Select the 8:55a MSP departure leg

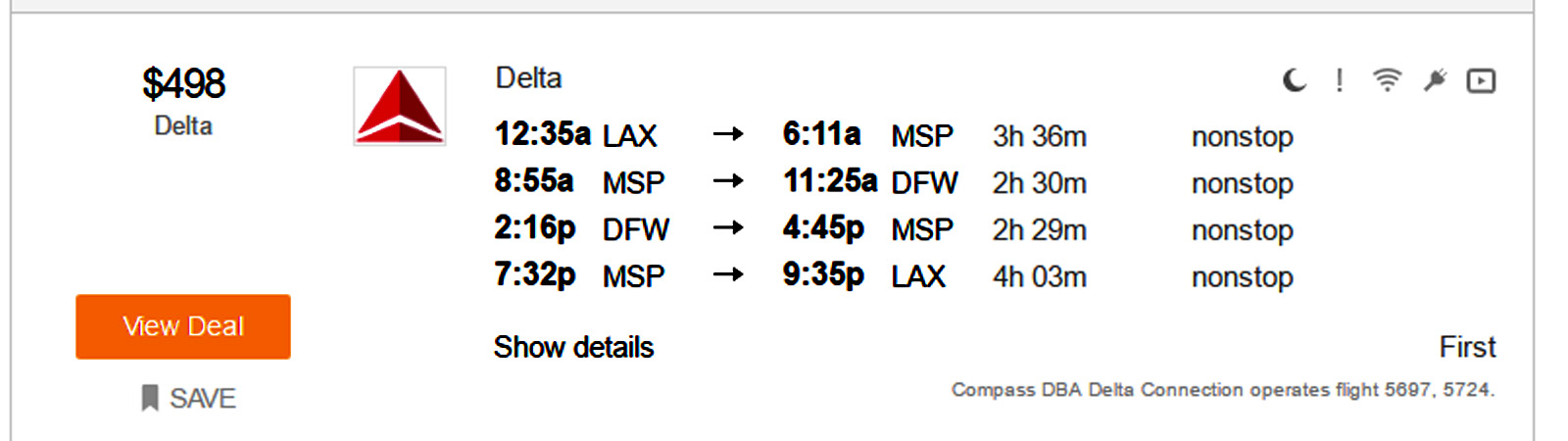534,181
